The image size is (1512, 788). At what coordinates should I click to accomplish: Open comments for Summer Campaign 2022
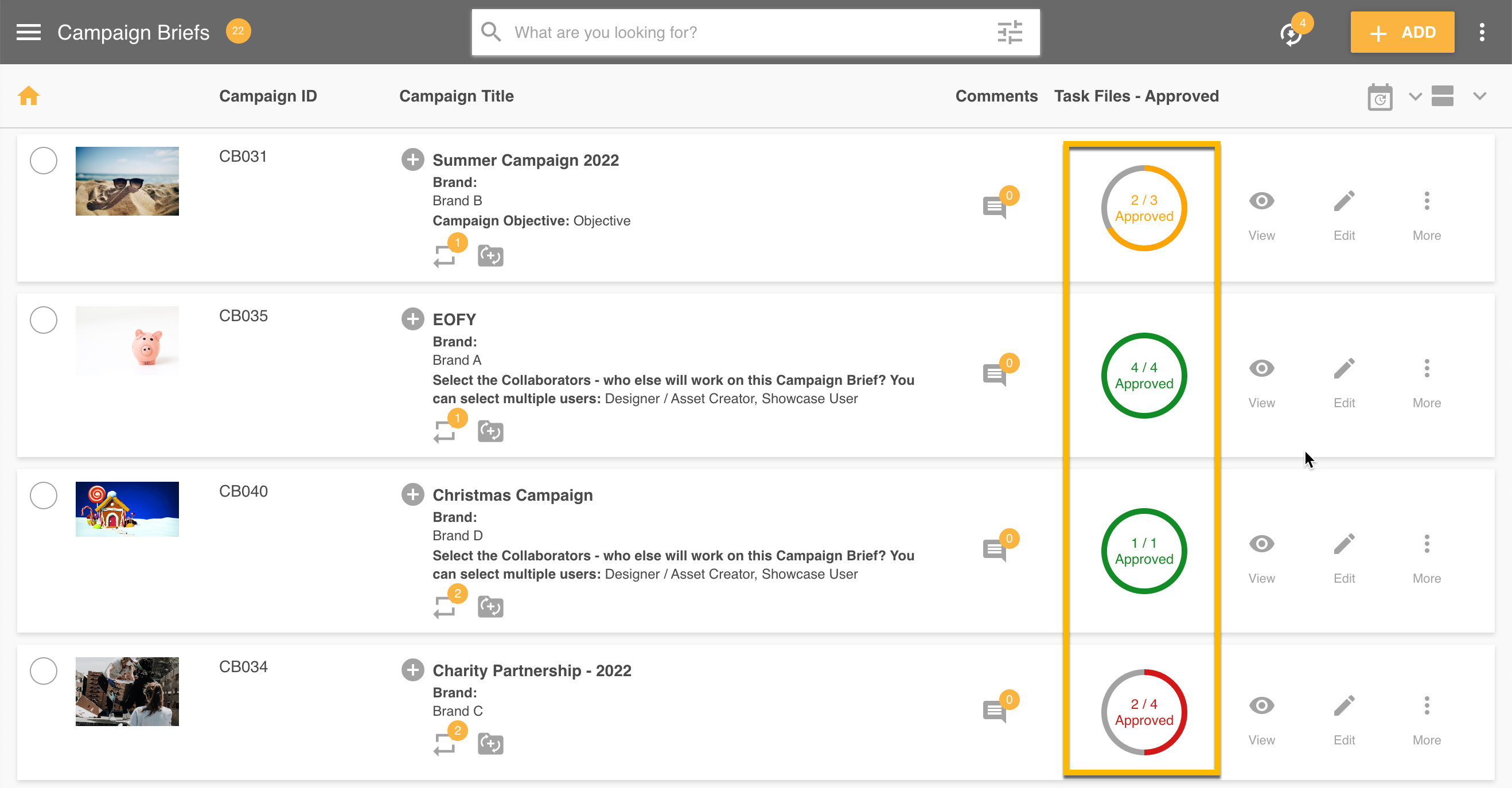[994, 206]
